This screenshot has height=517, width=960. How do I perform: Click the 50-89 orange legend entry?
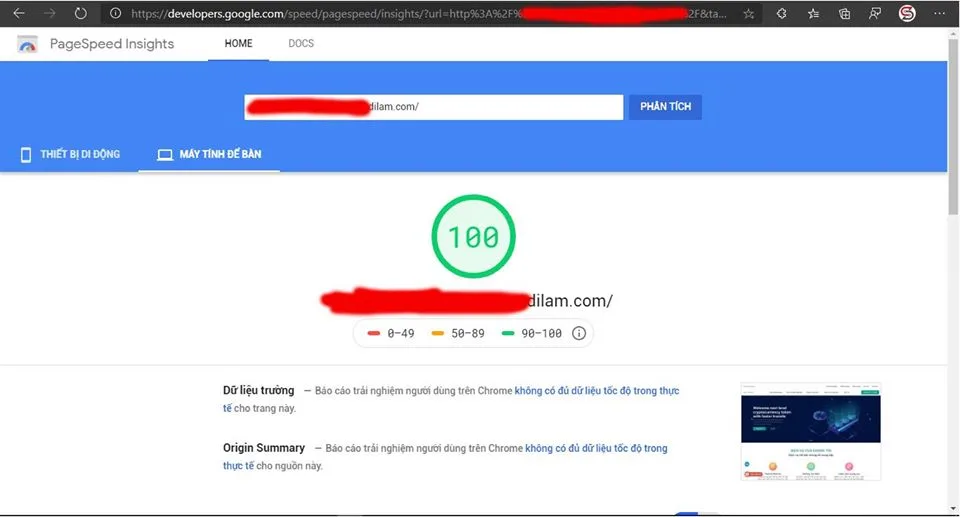(458, 333)
